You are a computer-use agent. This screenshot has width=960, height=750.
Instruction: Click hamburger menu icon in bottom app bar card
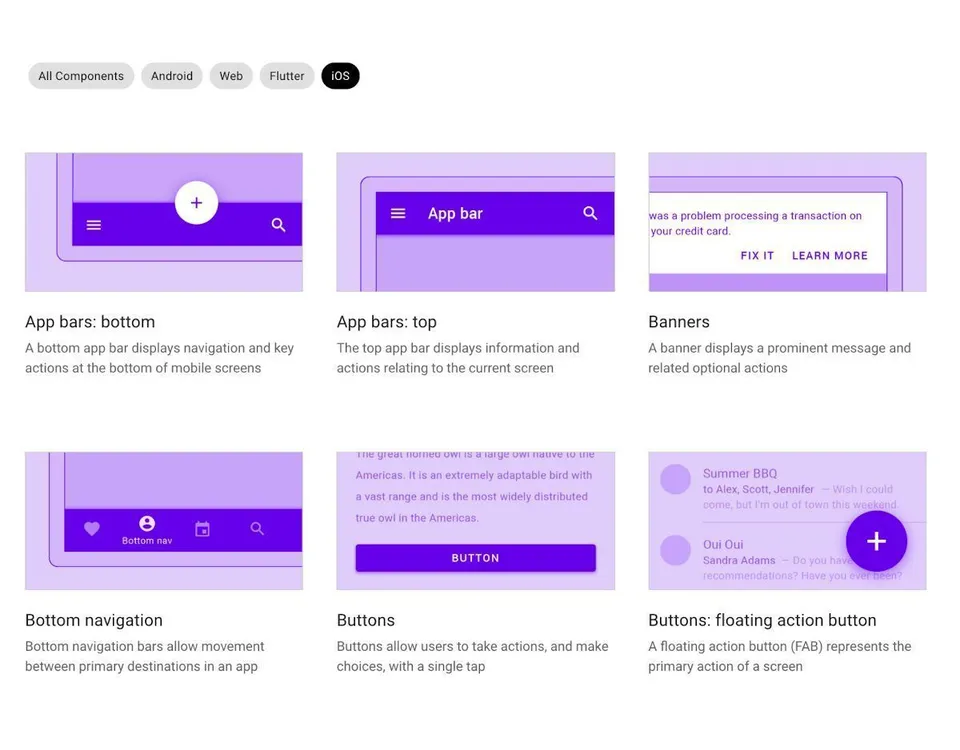click(x=94, y=225)
